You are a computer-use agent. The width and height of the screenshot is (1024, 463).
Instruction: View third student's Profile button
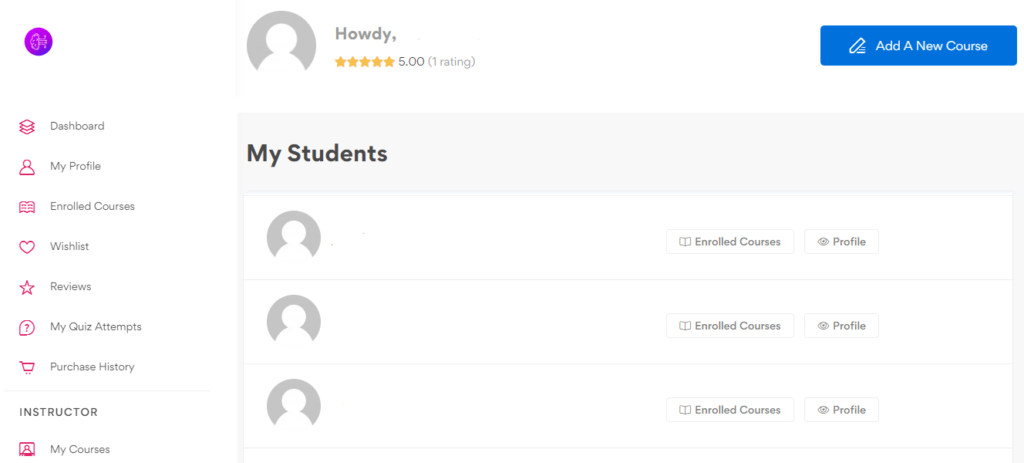click(841, 410)
